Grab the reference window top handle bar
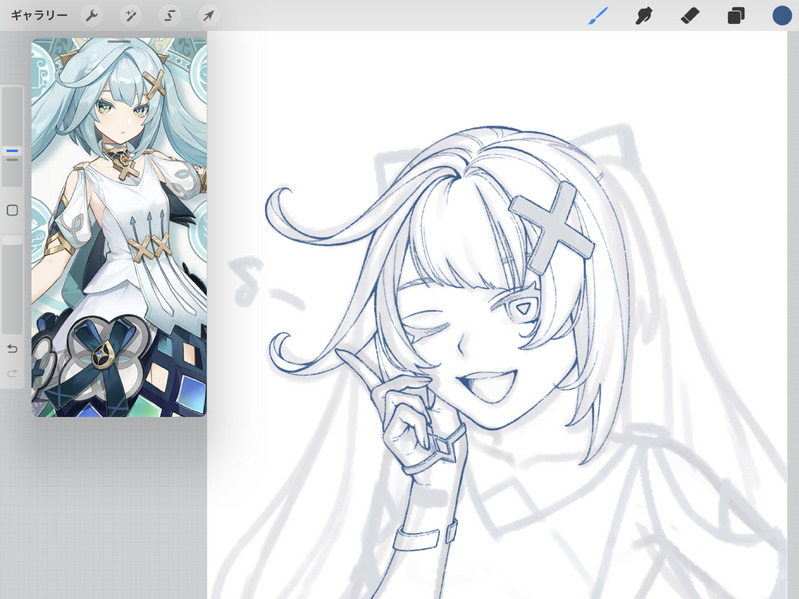 119,41
